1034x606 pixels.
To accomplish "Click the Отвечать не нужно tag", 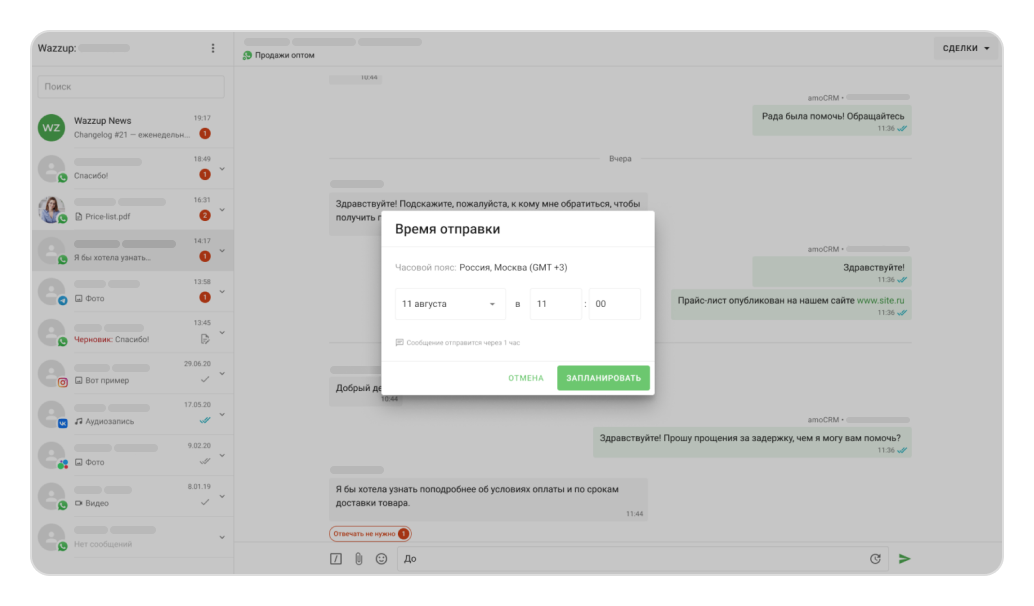I will [369, 534].
